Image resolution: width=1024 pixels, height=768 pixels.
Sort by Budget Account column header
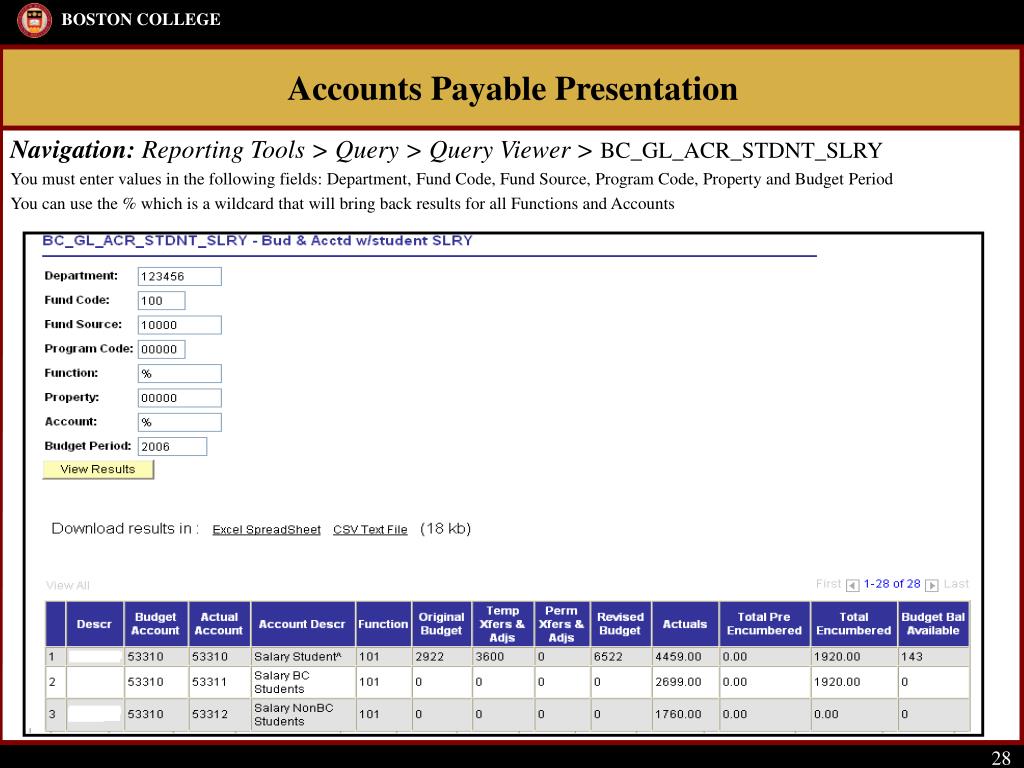(x=155, y=624)
